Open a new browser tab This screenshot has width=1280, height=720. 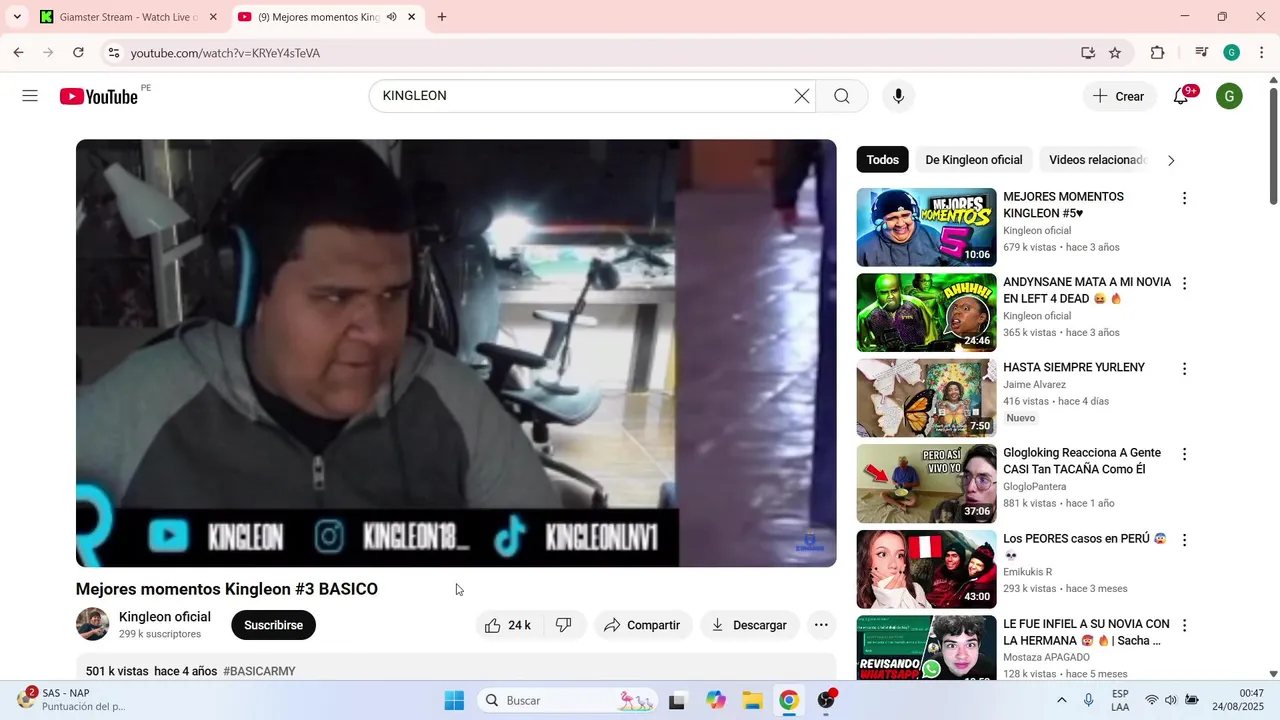point(442,17)
